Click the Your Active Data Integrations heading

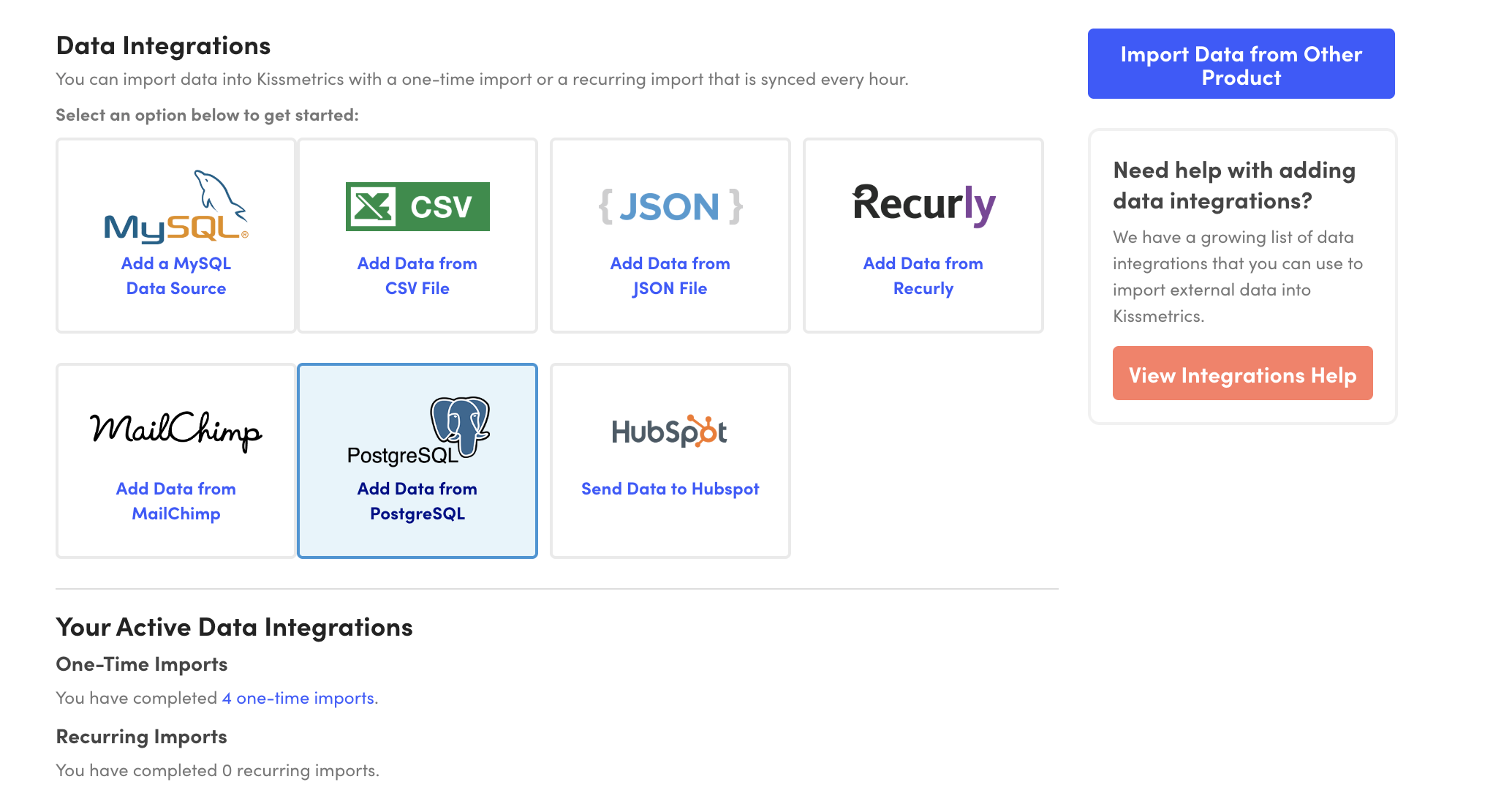point(235,627)
